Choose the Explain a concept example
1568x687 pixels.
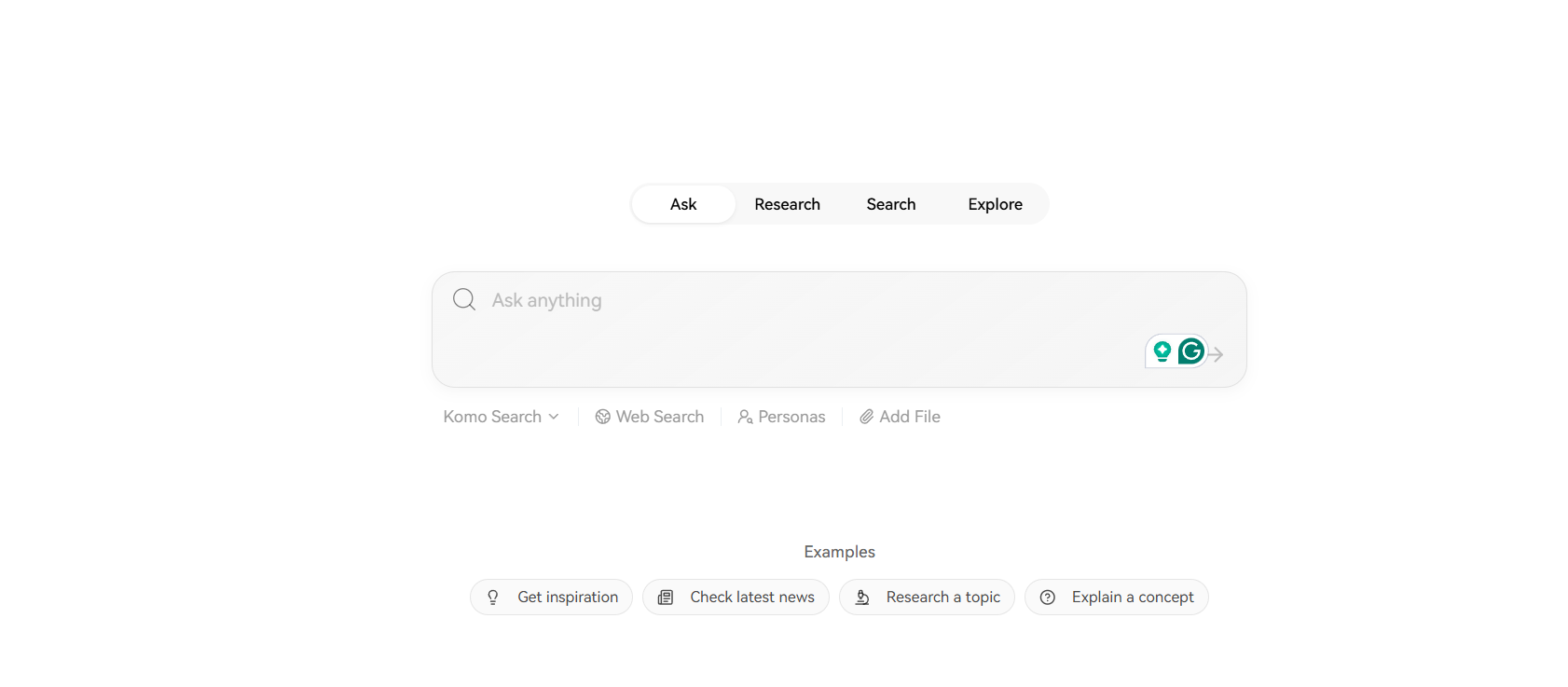tap(1116, 597)
